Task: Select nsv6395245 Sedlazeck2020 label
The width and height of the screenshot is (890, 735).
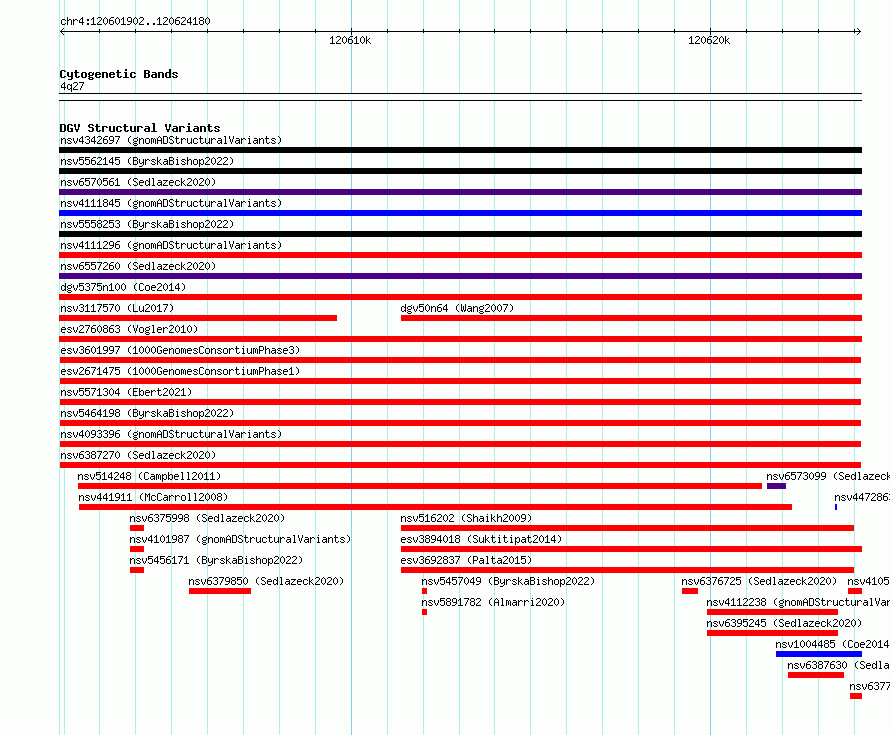Action: click(784, 623)
